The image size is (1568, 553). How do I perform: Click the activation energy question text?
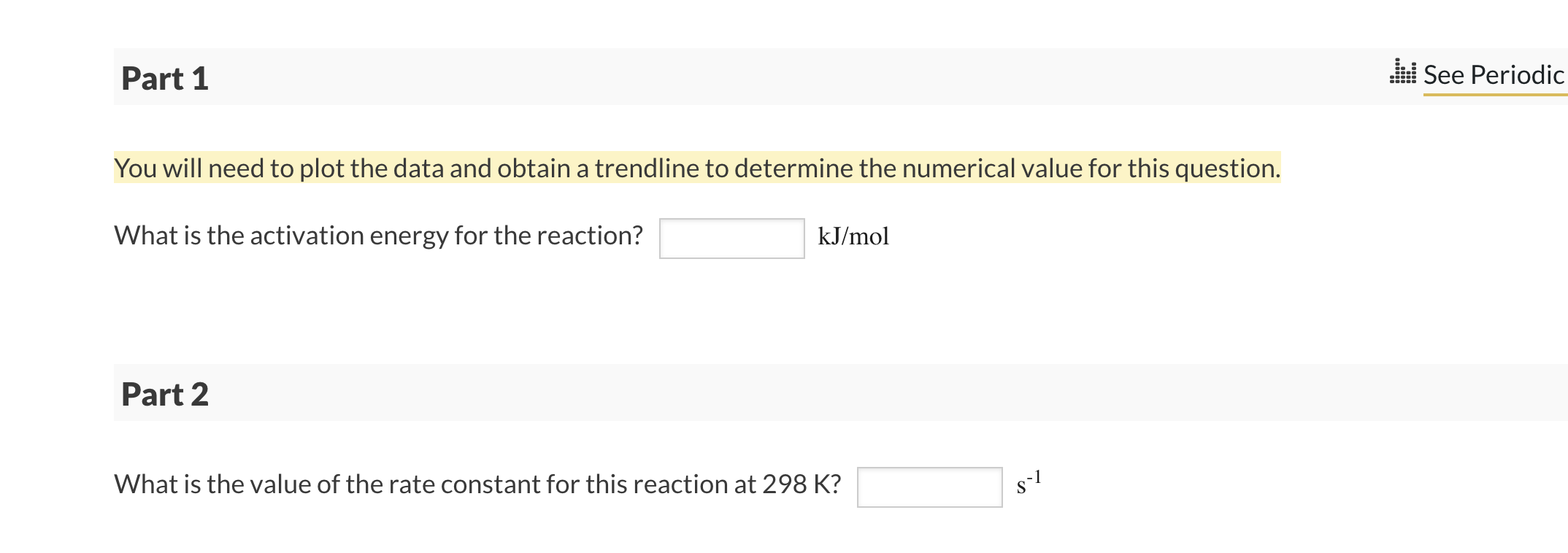pos(378,235)
